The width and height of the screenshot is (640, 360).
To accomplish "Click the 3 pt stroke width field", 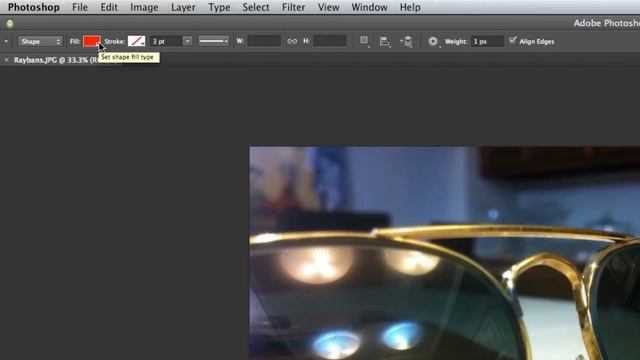I will 166,41.
